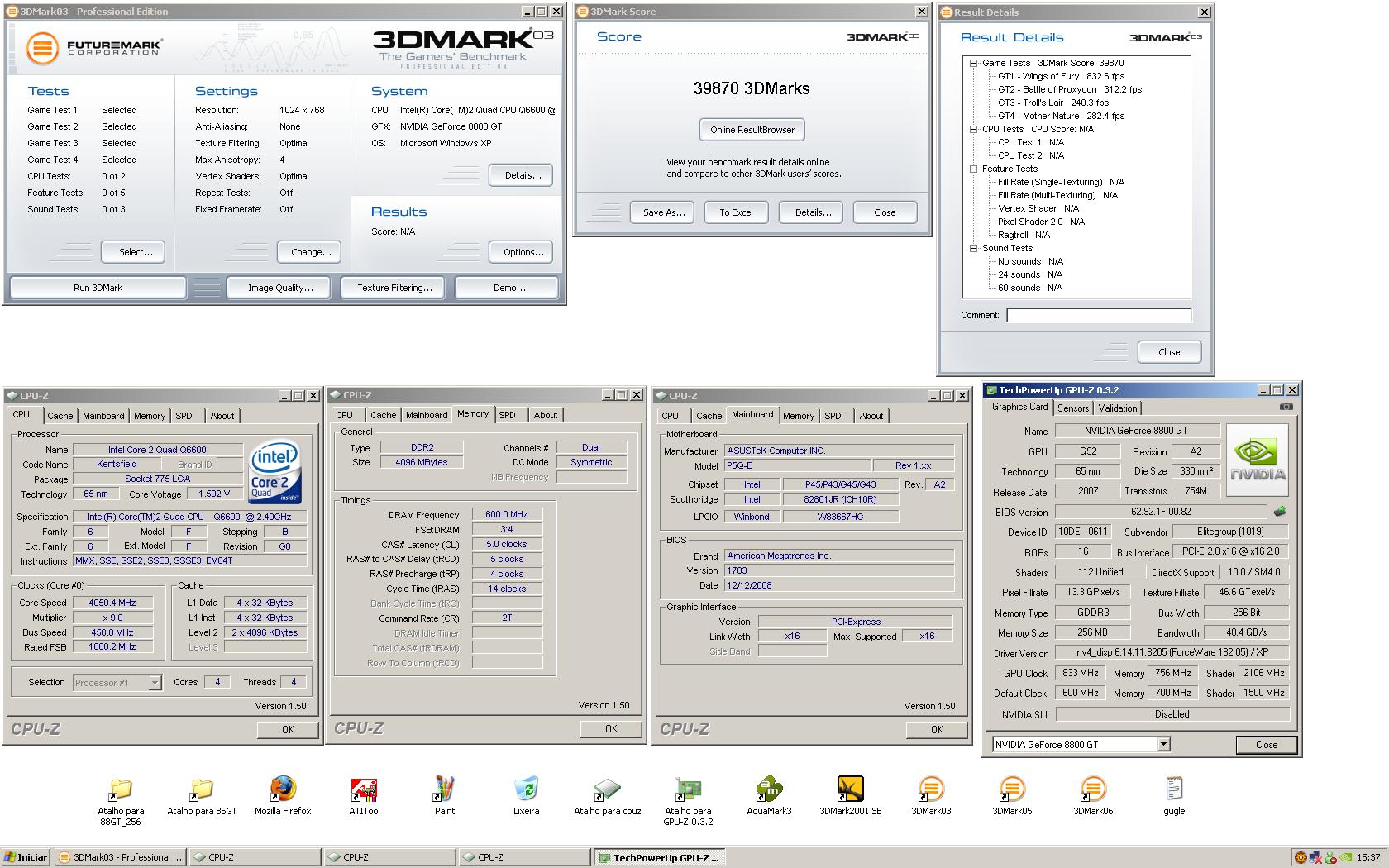Open Texture Filtering options
This screenshot has width=1389, height=868.
click(x=394, y=288)
